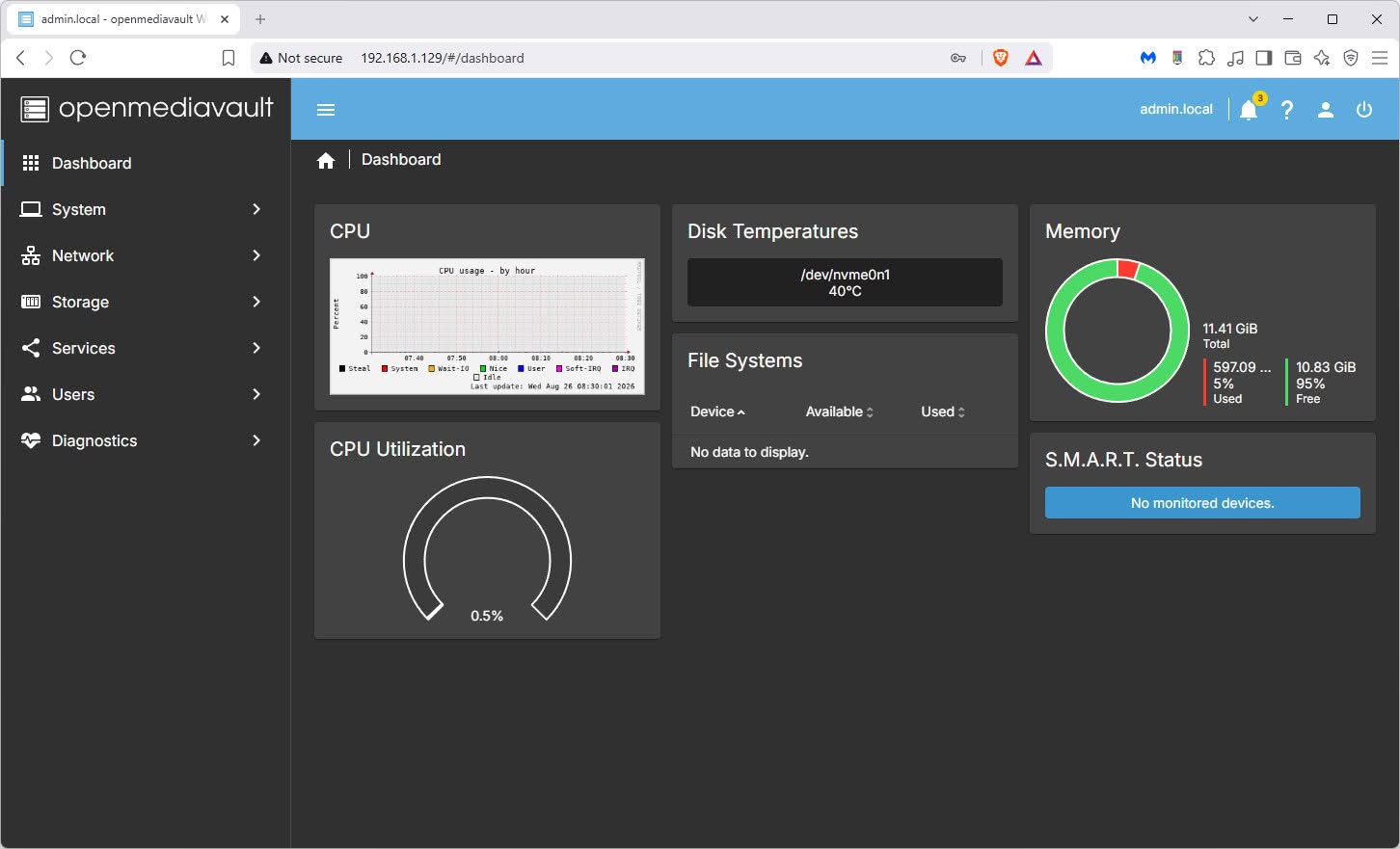Open the user account person icon
Image resolution: width=1400 pixels, height=849 pixels.
(x=1326, y=110)
